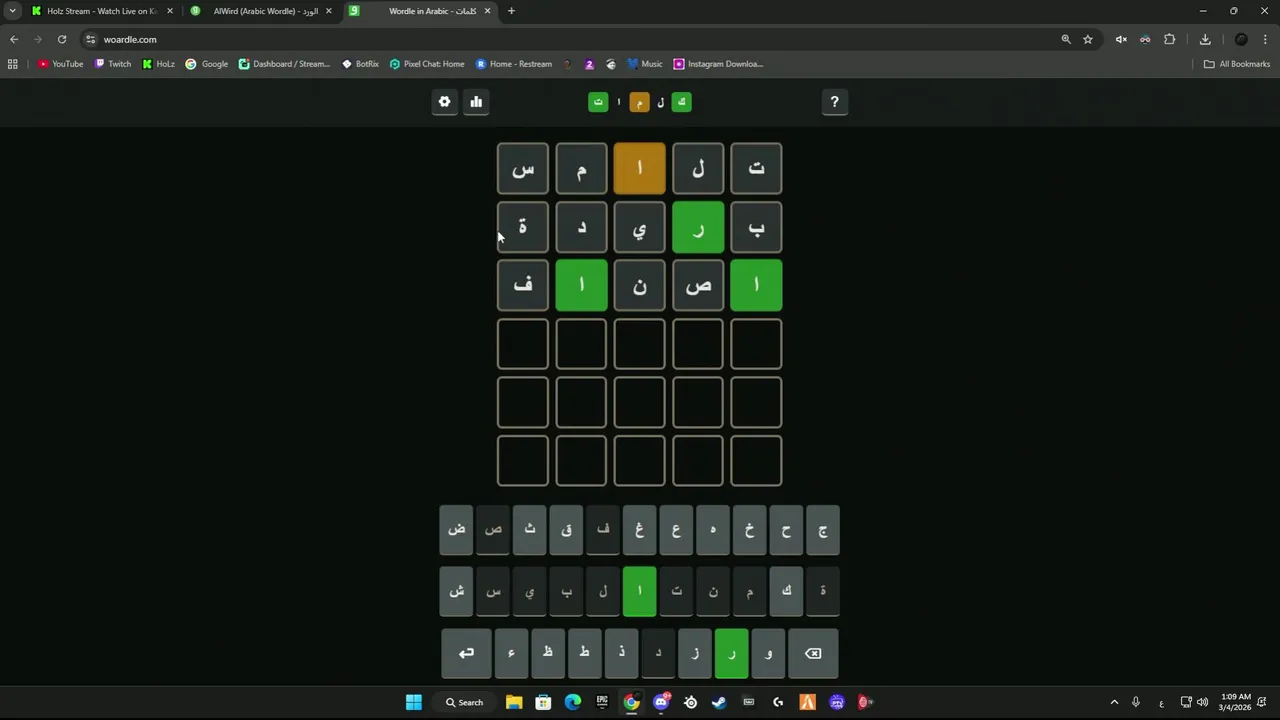The height and width of the screenshot is (720, 1280).
Task: Tap the غ key
Action: [x=640, y=529]
